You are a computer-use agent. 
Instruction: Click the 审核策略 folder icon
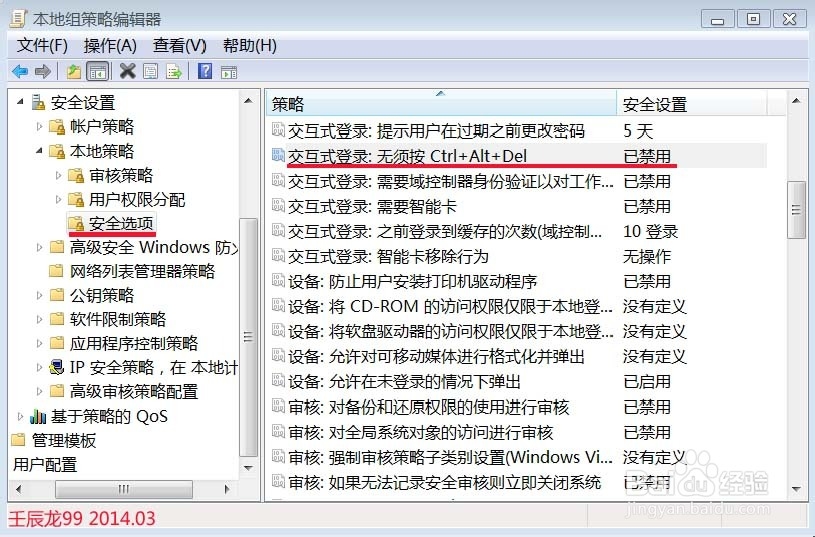point(76,175)
